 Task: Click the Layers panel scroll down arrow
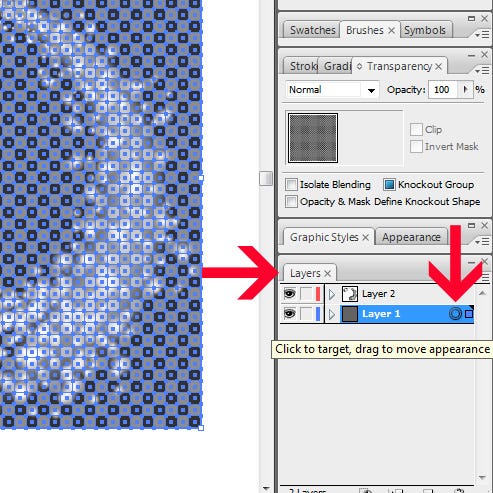[482, 477]
